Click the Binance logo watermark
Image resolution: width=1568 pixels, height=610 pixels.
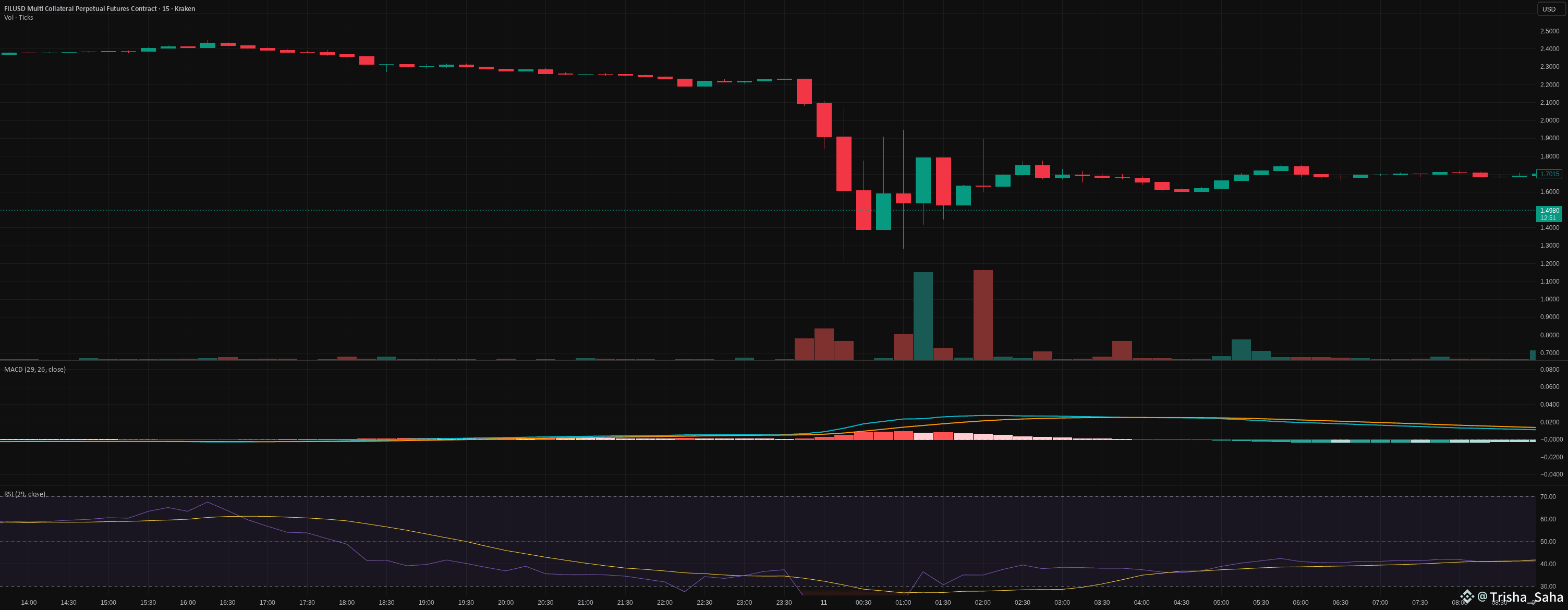(1467, 596)
